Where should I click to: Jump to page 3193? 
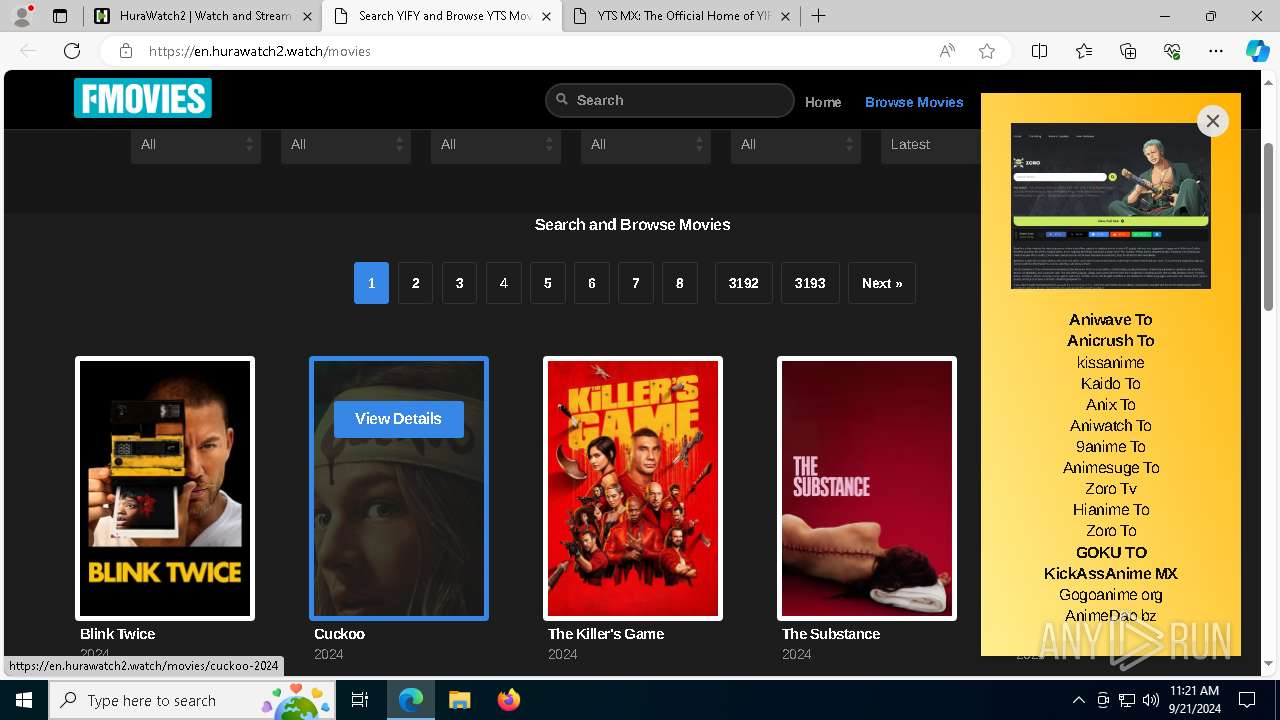[810, 283]
